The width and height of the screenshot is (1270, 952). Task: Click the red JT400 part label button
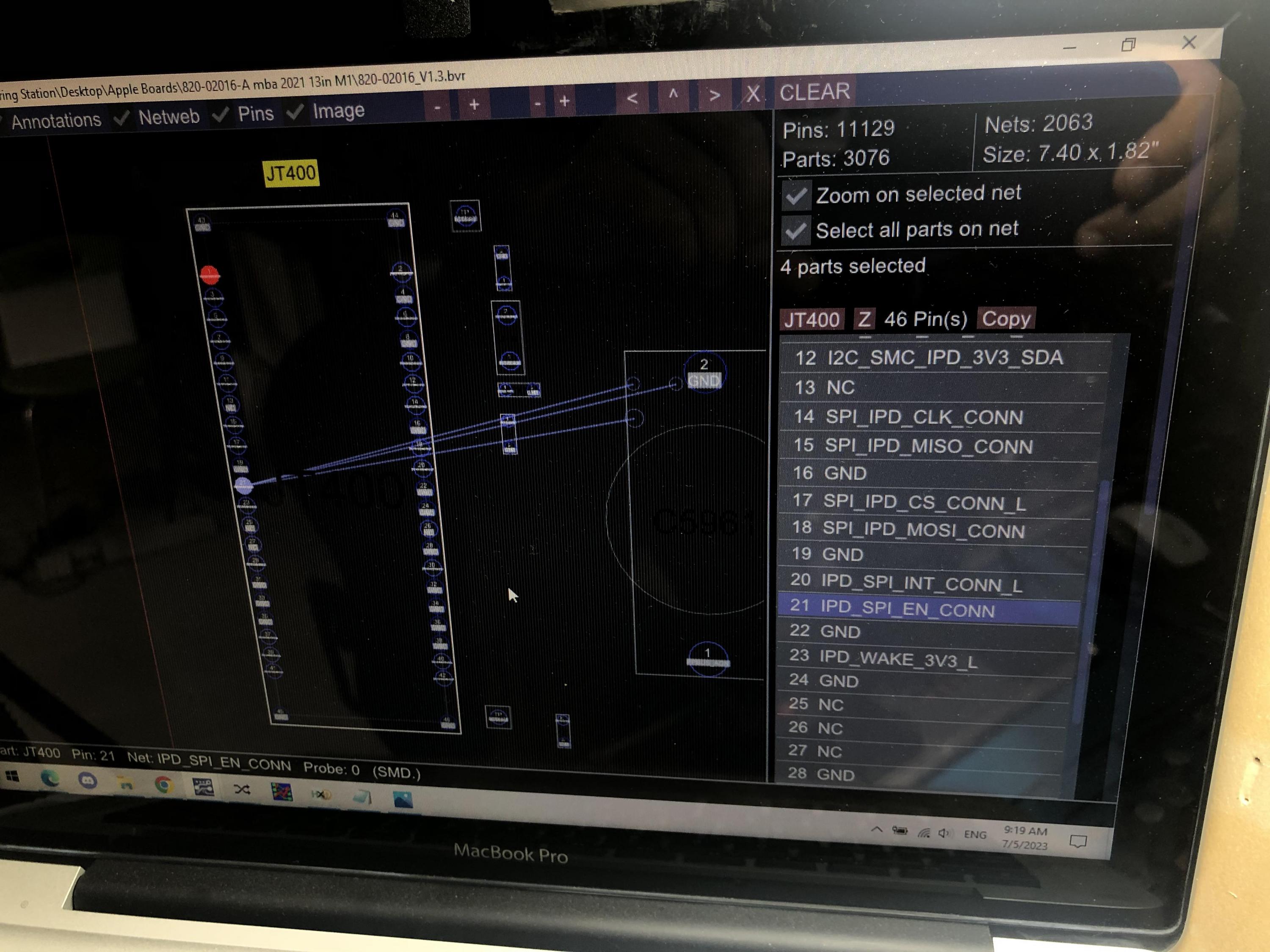(x=811, y=319)
